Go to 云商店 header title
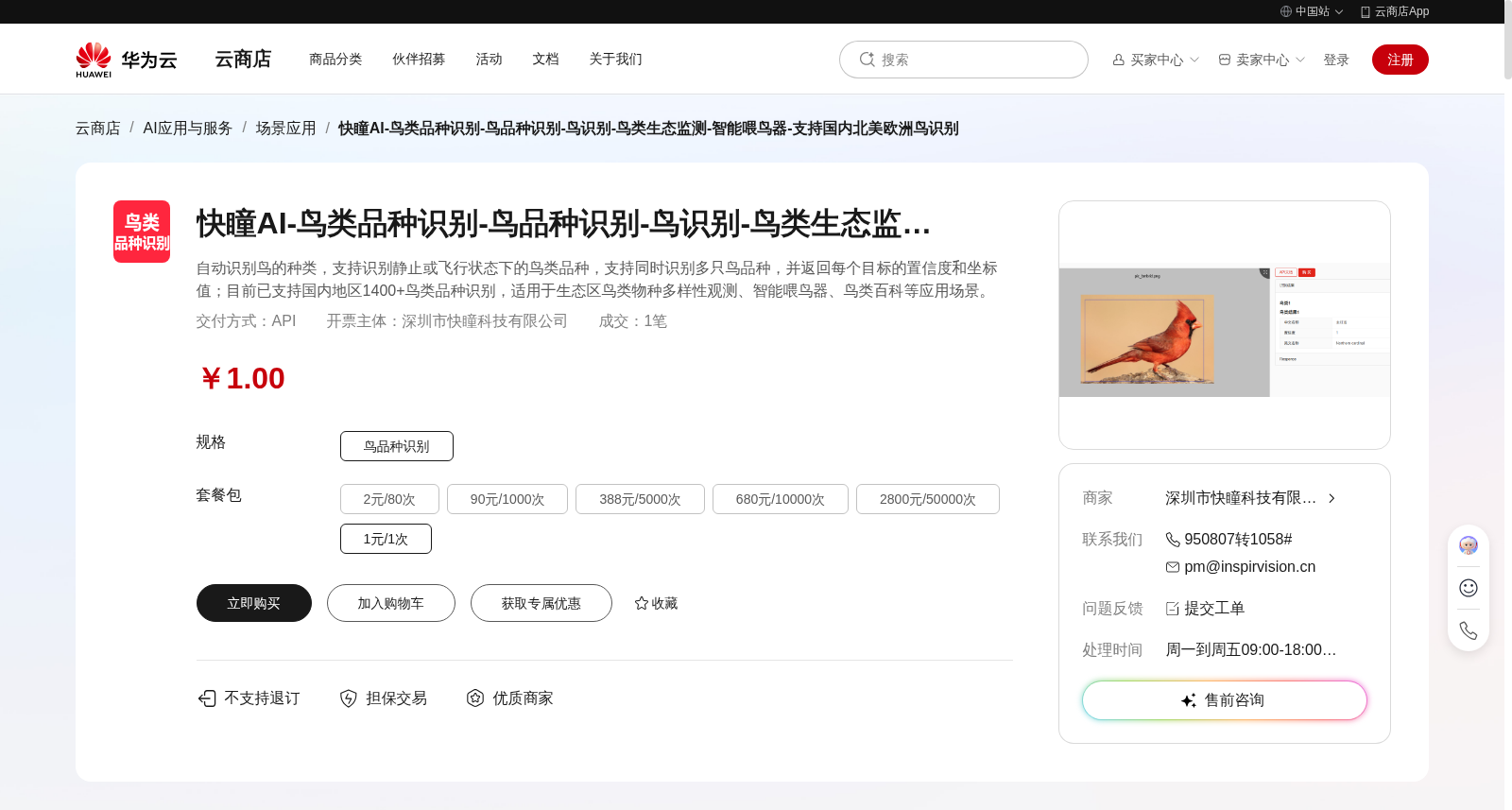 tap(243, 59)
